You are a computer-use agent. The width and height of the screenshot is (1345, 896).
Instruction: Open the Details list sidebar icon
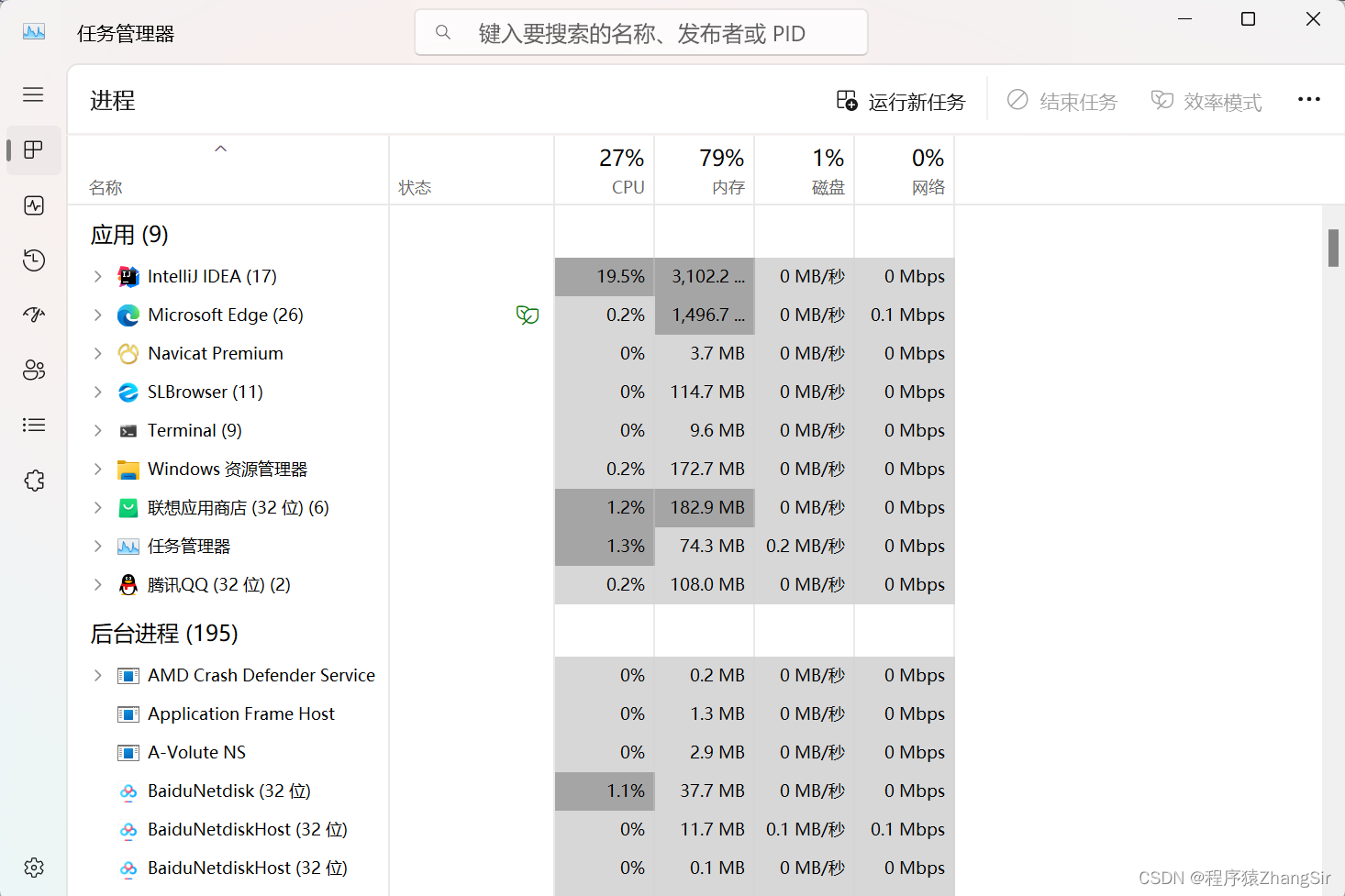pos(34,425)
